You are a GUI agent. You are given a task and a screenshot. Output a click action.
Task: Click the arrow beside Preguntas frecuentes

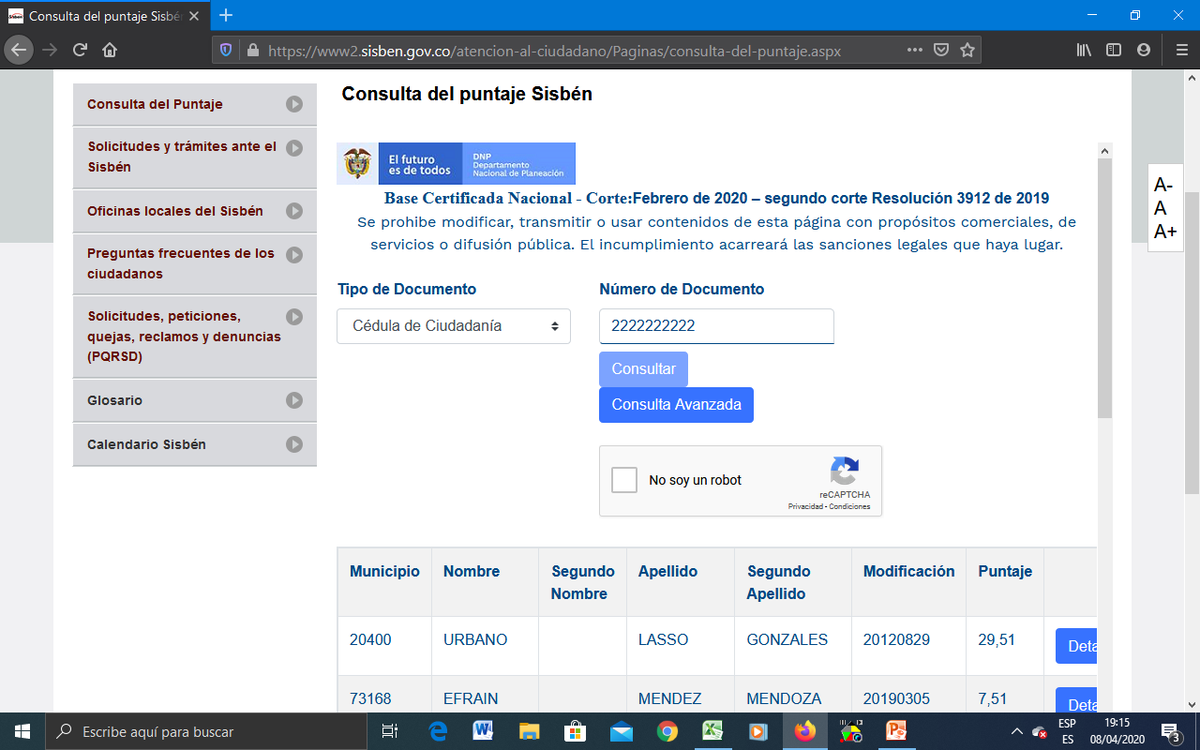click(294, 254)
